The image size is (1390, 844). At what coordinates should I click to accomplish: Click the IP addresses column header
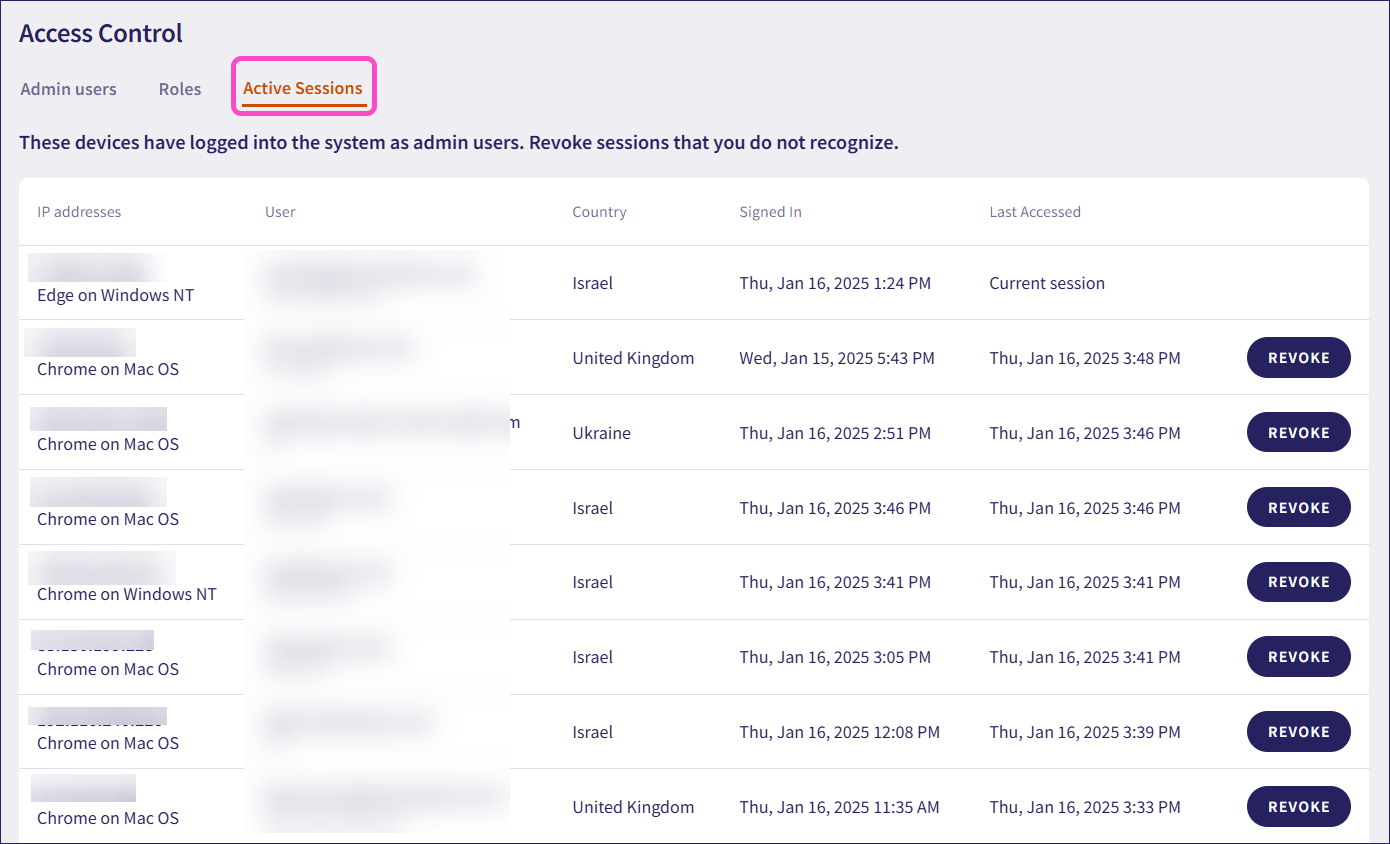tap(79, 212)
